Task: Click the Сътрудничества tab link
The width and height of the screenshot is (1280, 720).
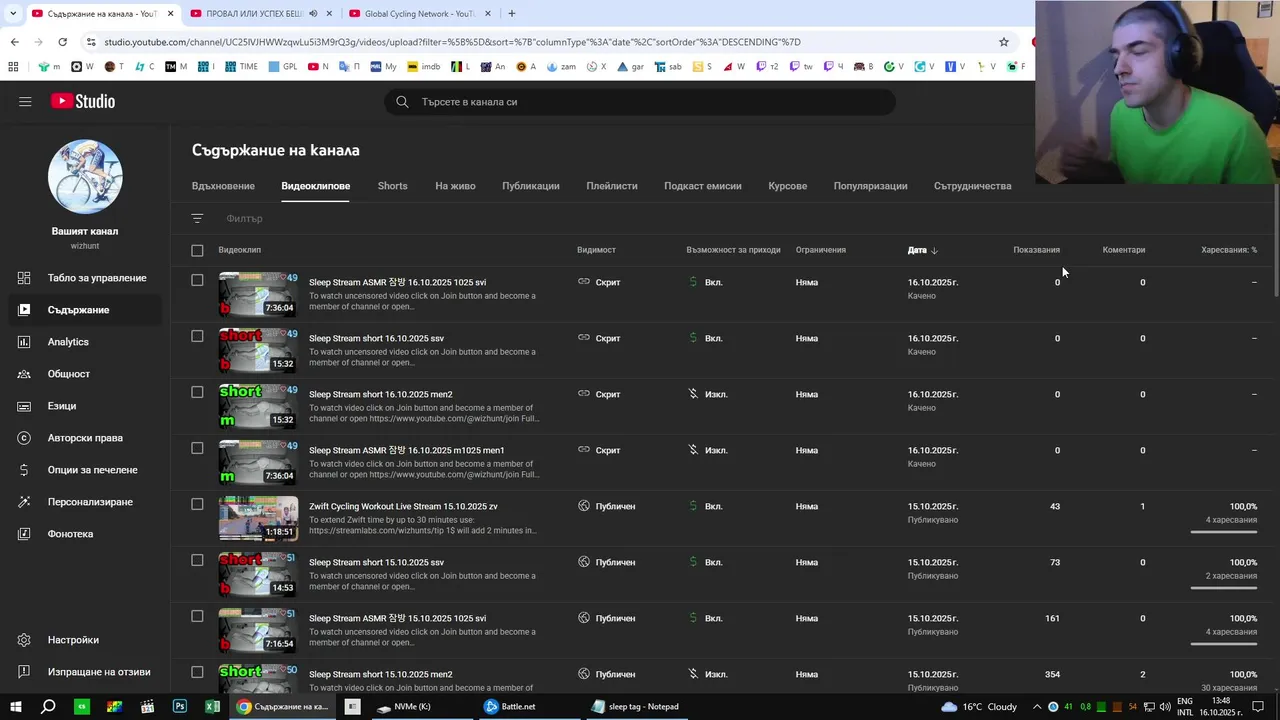Action: tap(973, 186)
